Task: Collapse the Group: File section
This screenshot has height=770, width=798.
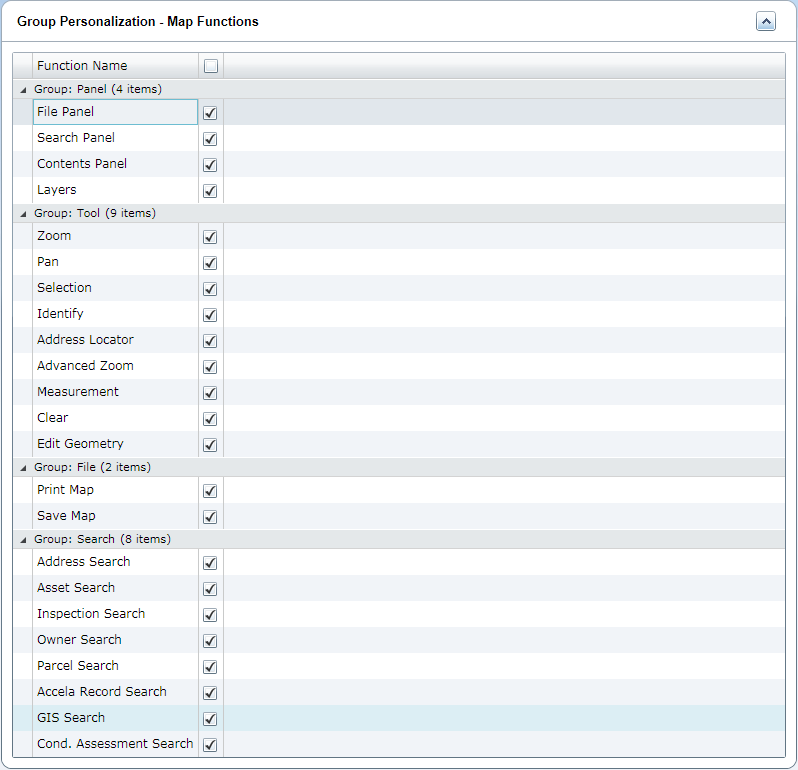Action: [24, 468]
